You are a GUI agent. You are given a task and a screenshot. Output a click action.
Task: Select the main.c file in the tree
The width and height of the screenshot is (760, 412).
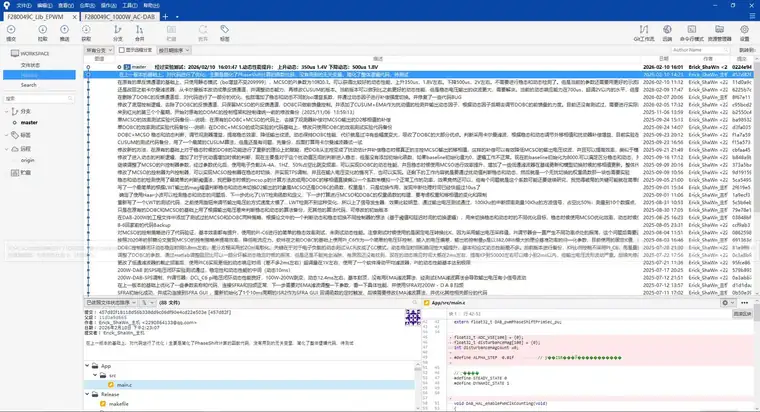[124, 385]
